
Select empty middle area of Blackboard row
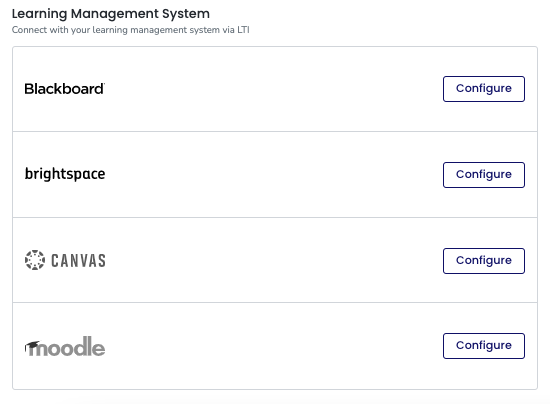coord(274,89)
